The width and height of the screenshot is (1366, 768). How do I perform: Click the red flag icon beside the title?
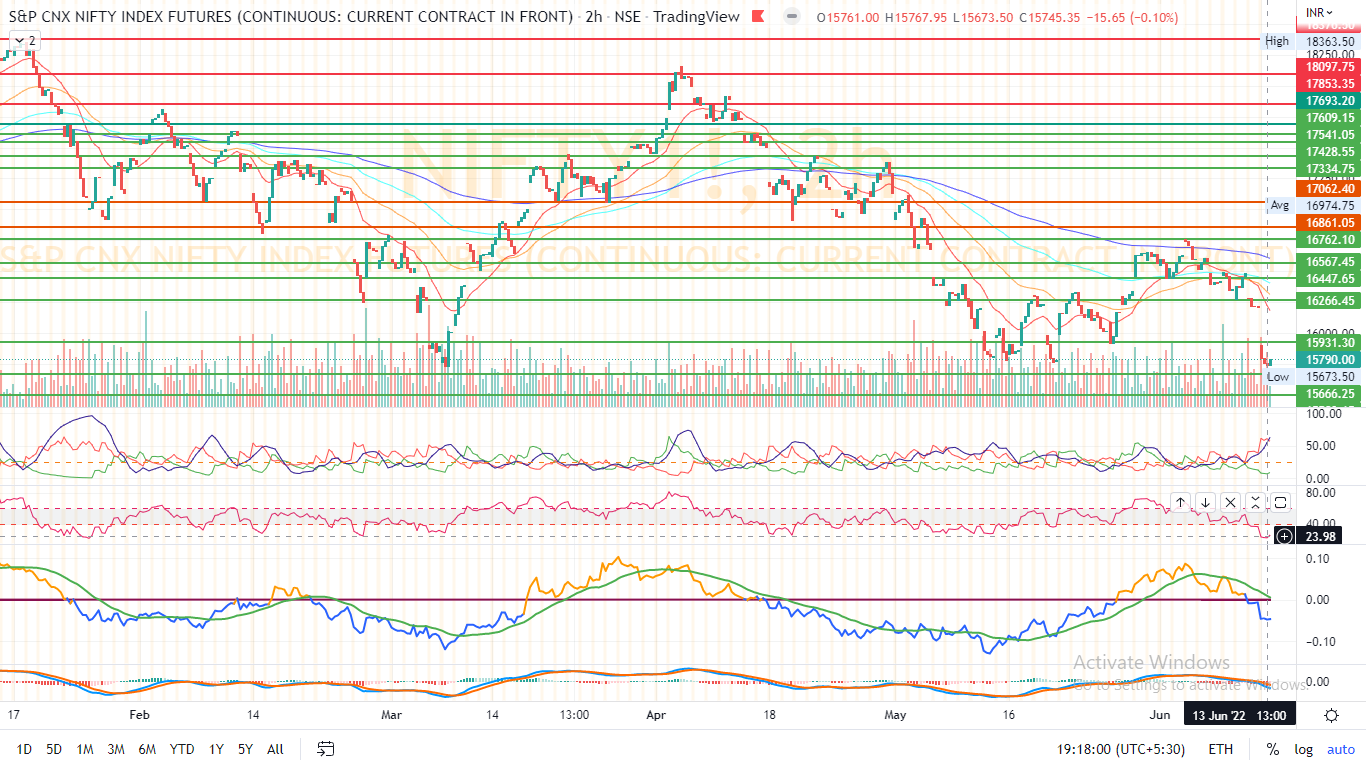(759, 17)
